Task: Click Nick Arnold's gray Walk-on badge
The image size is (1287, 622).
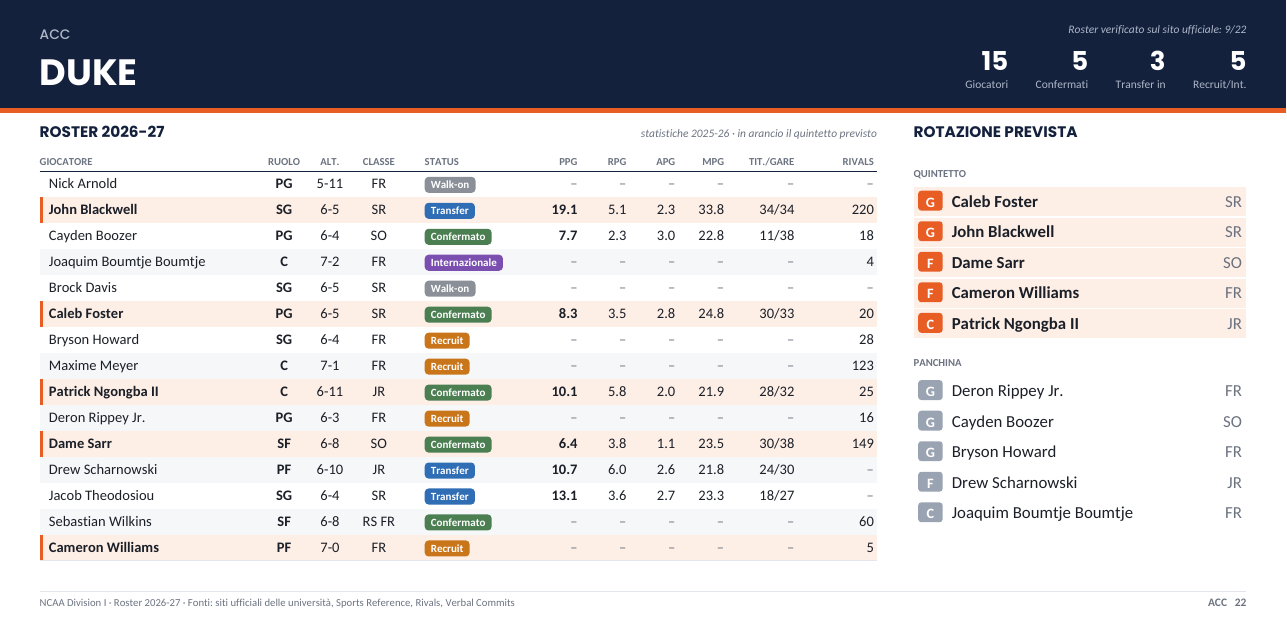Action: click(449, 185)
